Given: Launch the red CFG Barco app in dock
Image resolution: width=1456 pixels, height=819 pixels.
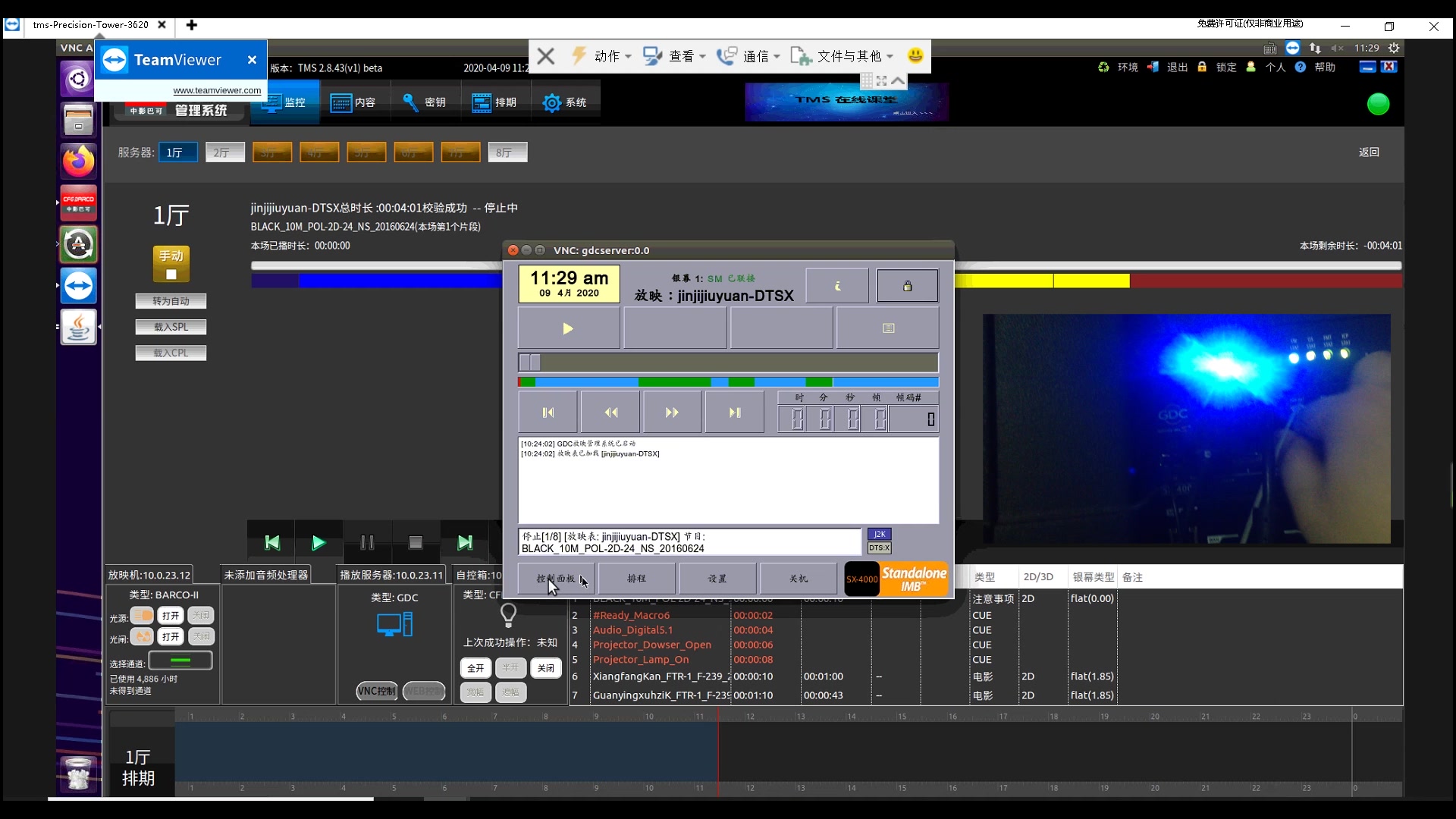Looking at the screenshot, I should [78, 202].
